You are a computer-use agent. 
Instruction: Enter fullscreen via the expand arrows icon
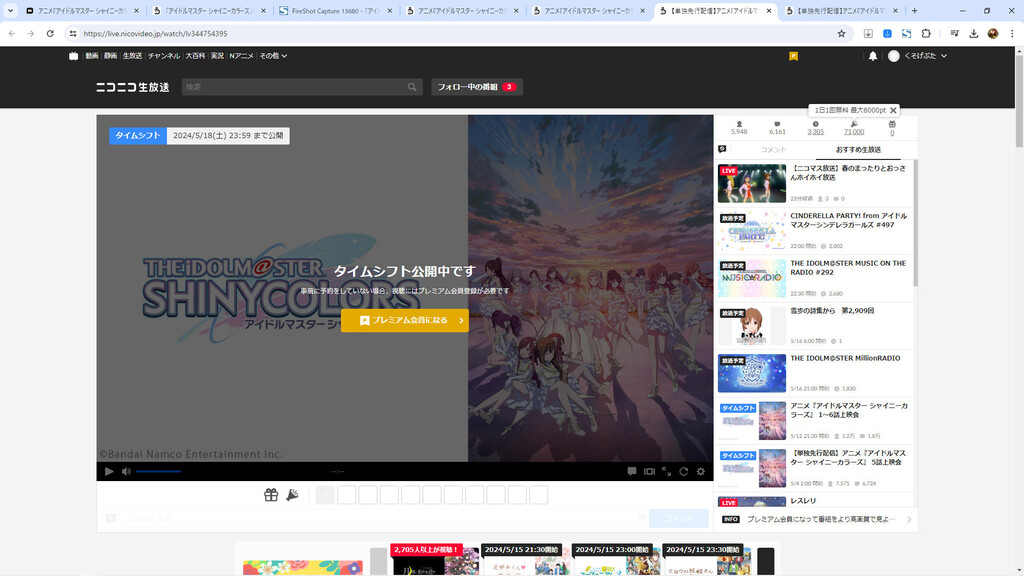pyautogui.click(x=666, y=471)
